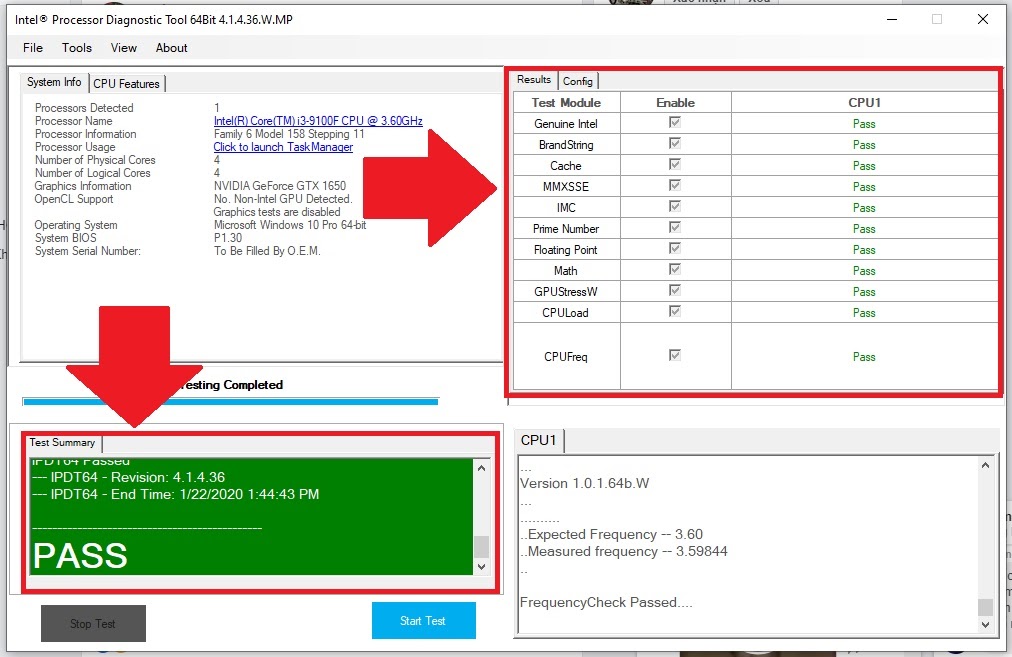Click Family 6 Model 158 Stepping 11
This screenshot has height=657, width=1012.
pos(289,134)
